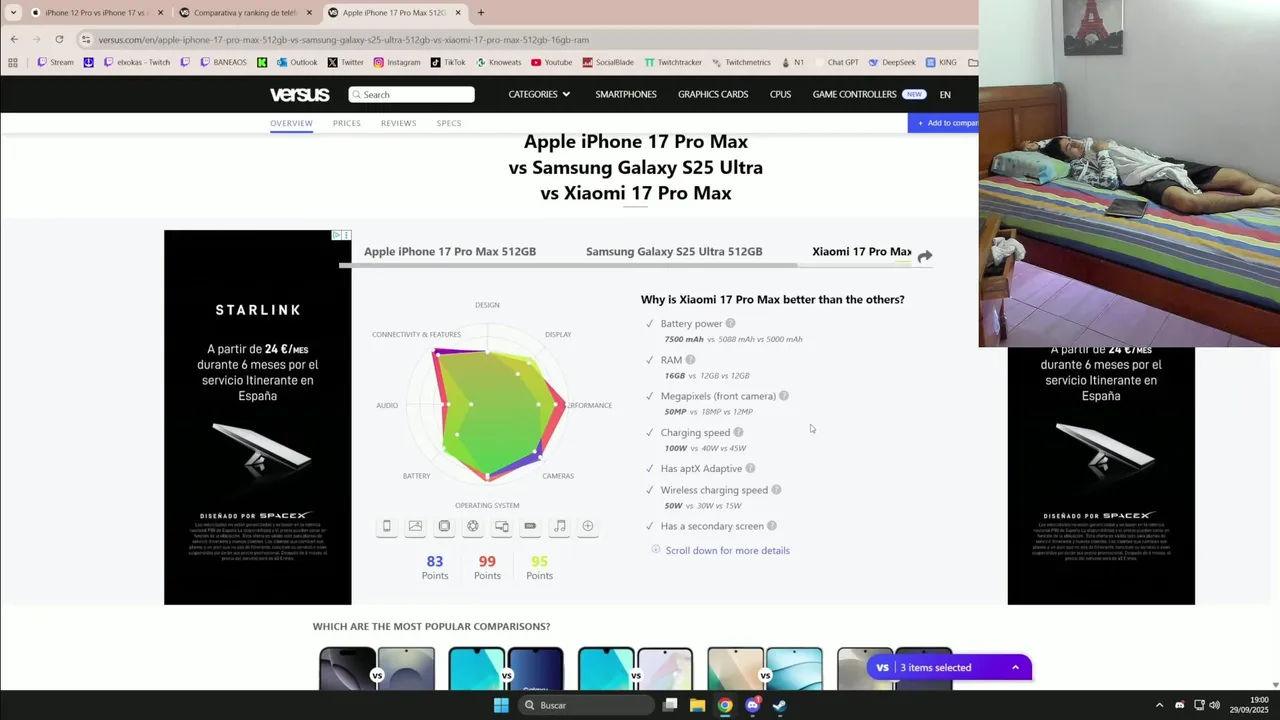Screen dimensions: 1280x720
Task: Select Apple iPhone 17 Pro Max 512GB tab
Action: pos(450,251)
